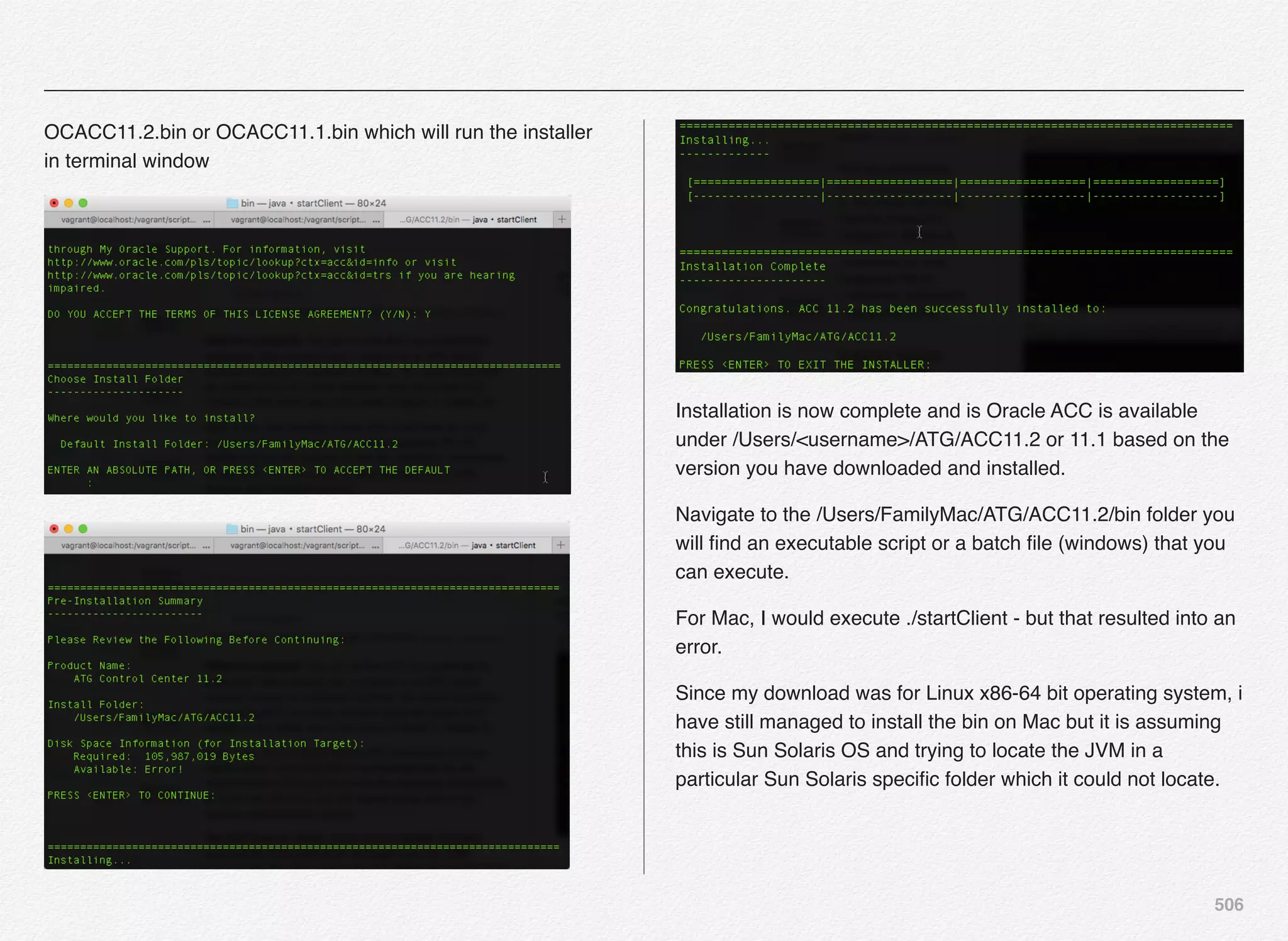This screenshot has width=1288, height=941.
Task: Click the plus button in lower terminal tab bar
Action: point(560,545)
